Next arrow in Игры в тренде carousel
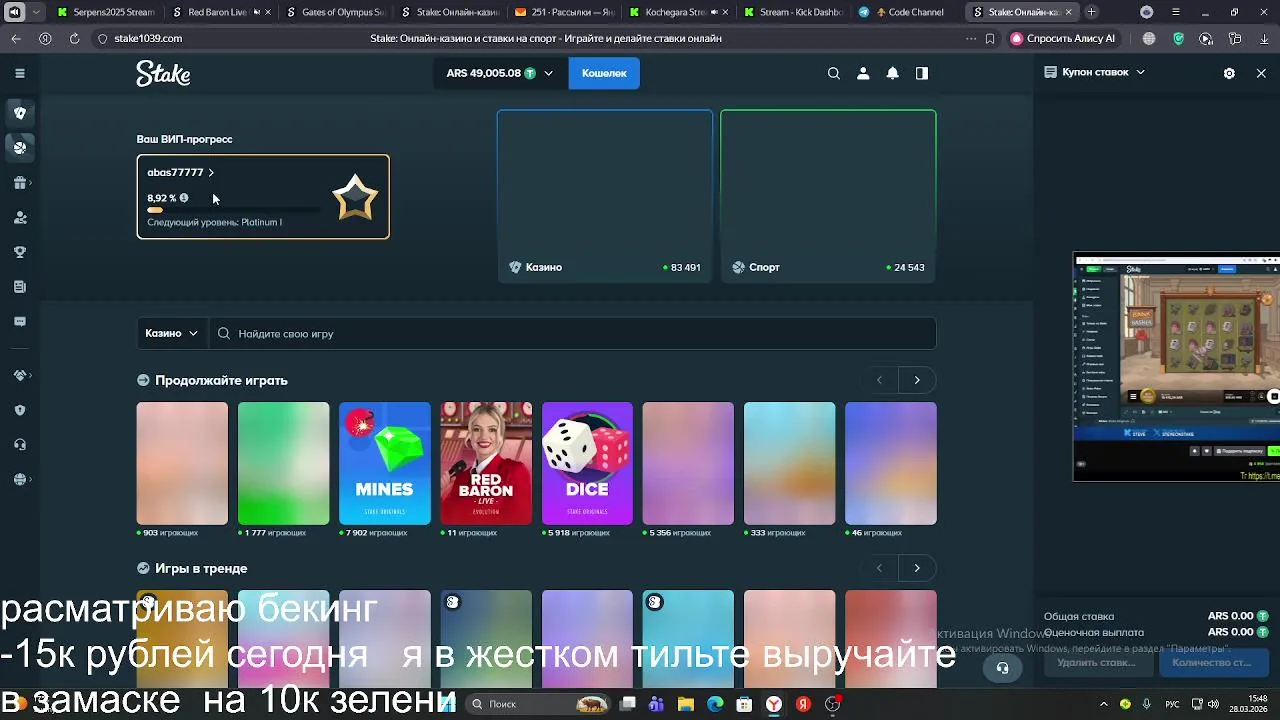The width and height of the screenshot is (1280, 720). point(917,568)
